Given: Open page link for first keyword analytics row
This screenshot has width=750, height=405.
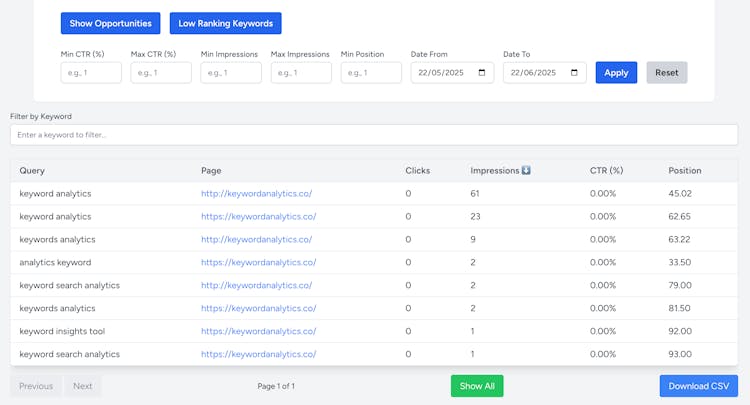Looking at the screenshot, I should (256, 193).
